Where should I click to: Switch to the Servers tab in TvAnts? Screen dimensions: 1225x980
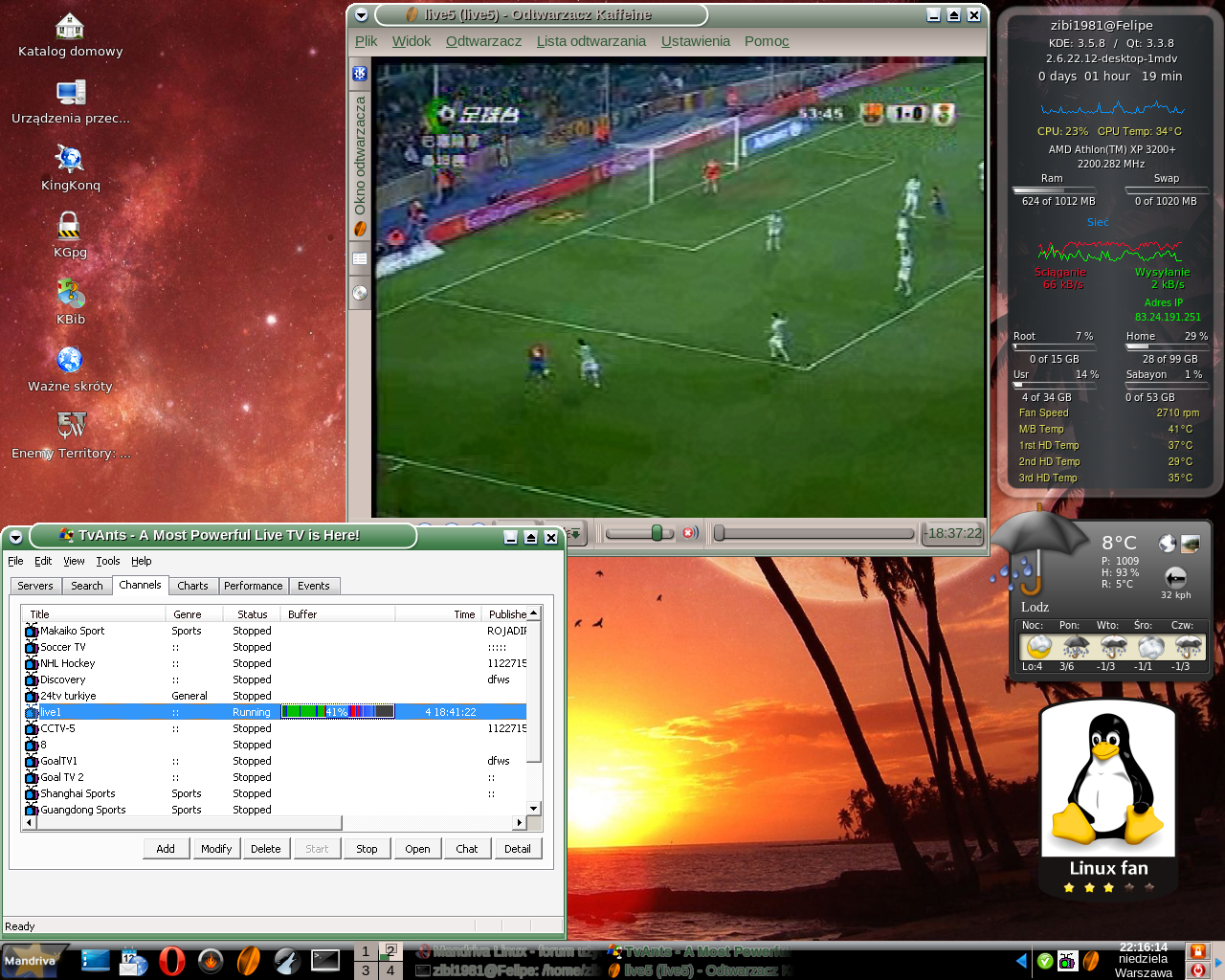pyautogui.click(x=35, y=586)
